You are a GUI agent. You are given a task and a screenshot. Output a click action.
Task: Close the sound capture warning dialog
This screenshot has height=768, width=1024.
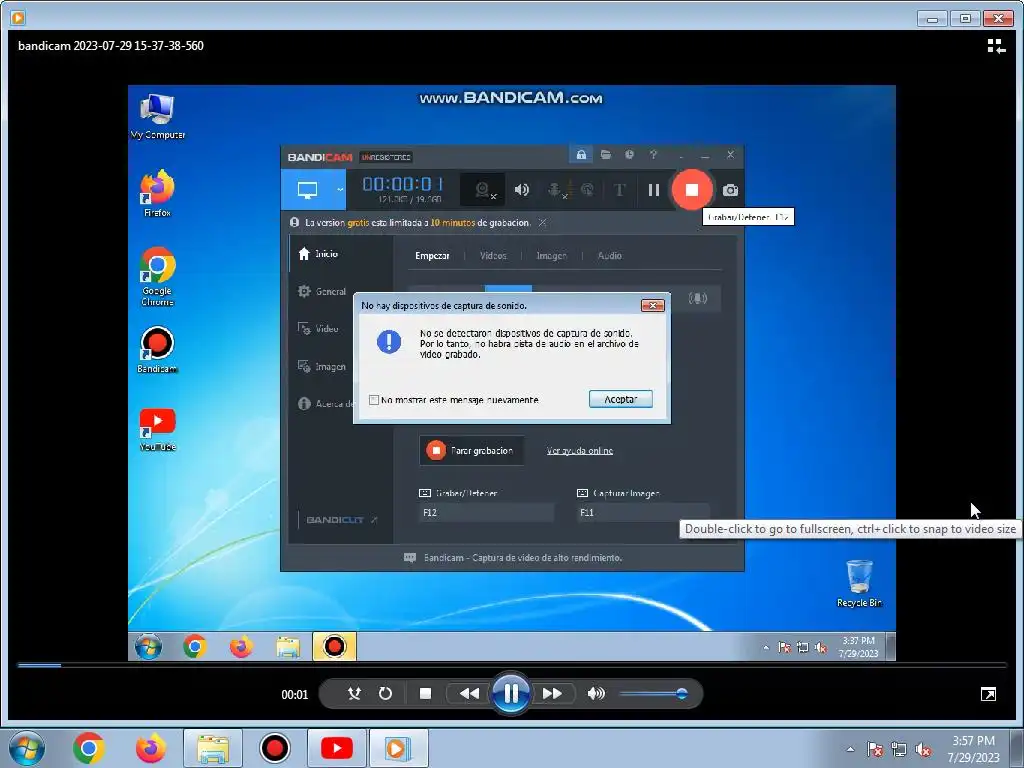[x=652, y=305]
